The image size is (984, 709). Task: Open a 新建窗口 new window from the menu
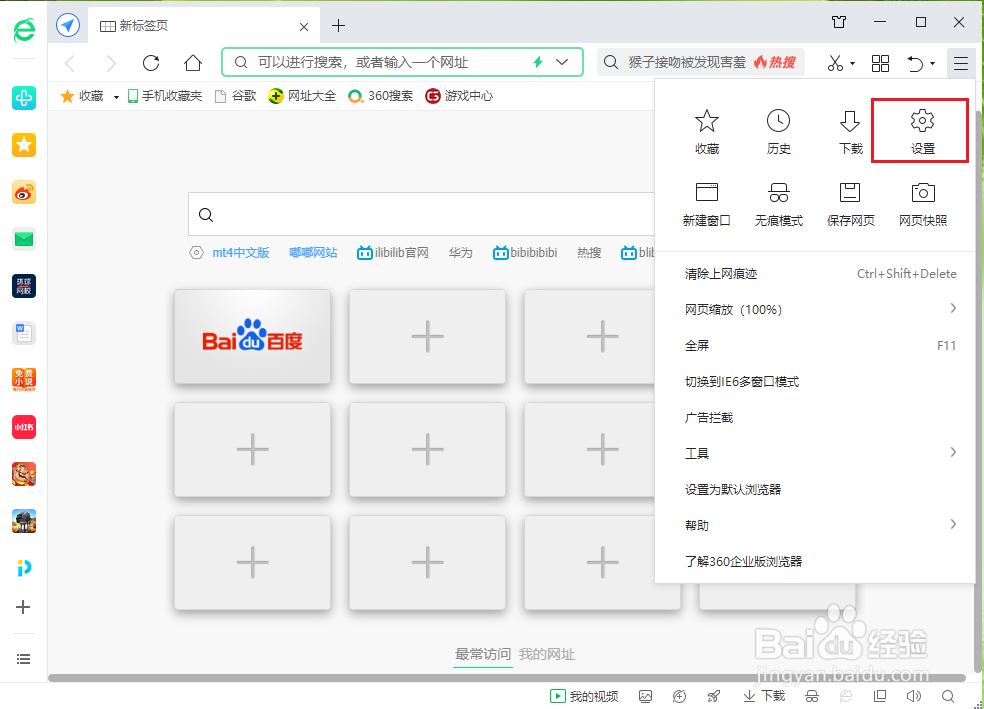click(707, 200)
